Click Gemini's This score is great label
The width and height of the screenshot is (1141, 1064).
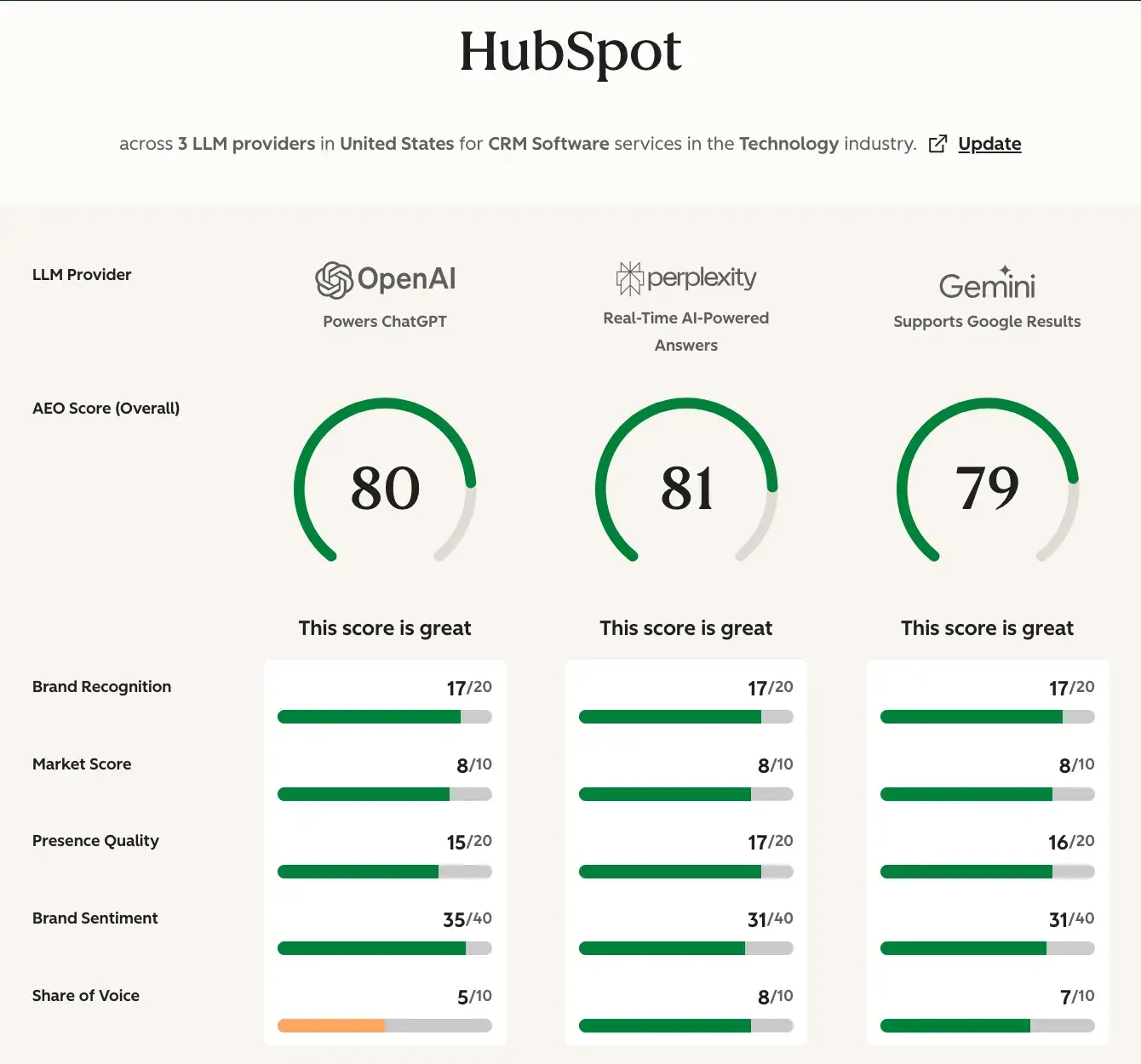click(x=987, y=627)
